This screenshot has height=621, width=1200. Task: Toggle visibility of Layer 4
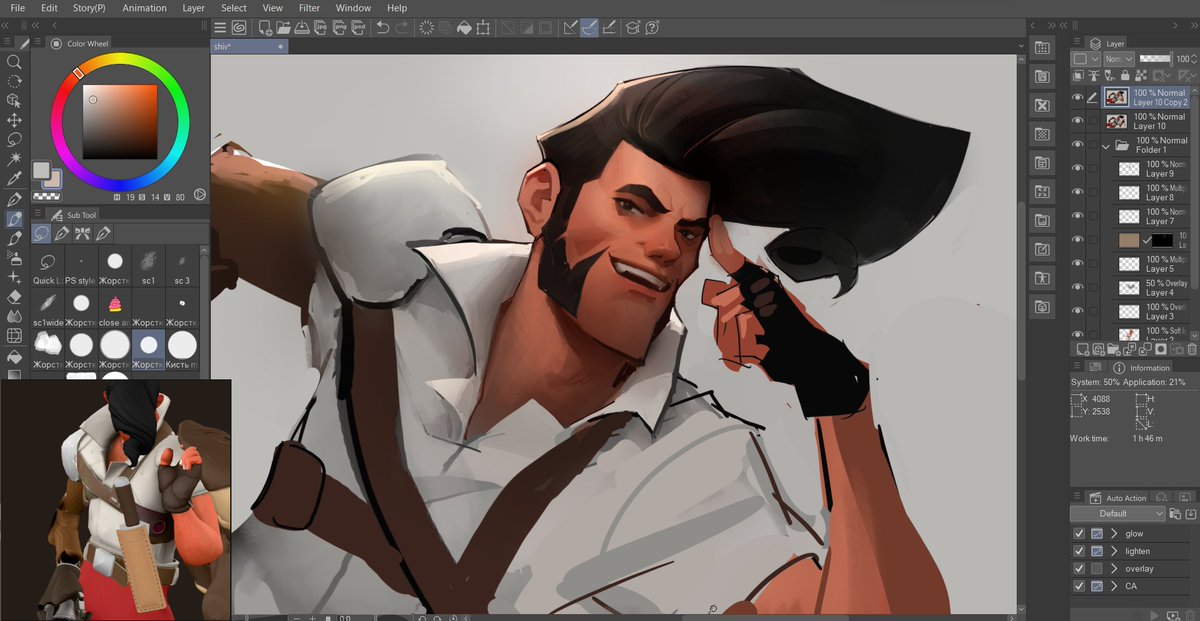1077,288
